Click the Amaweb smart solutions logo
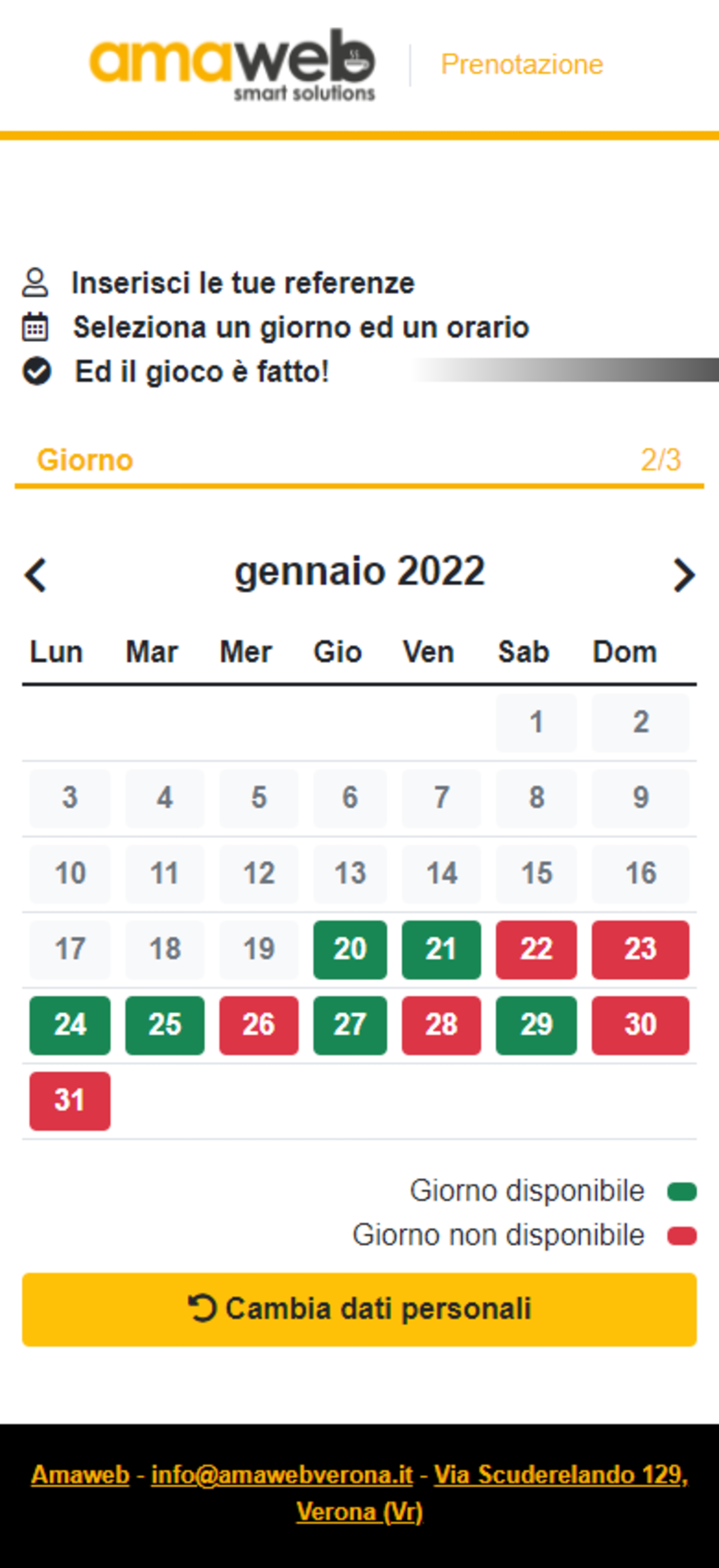The image size is (719, 1568). pos(233,64)
